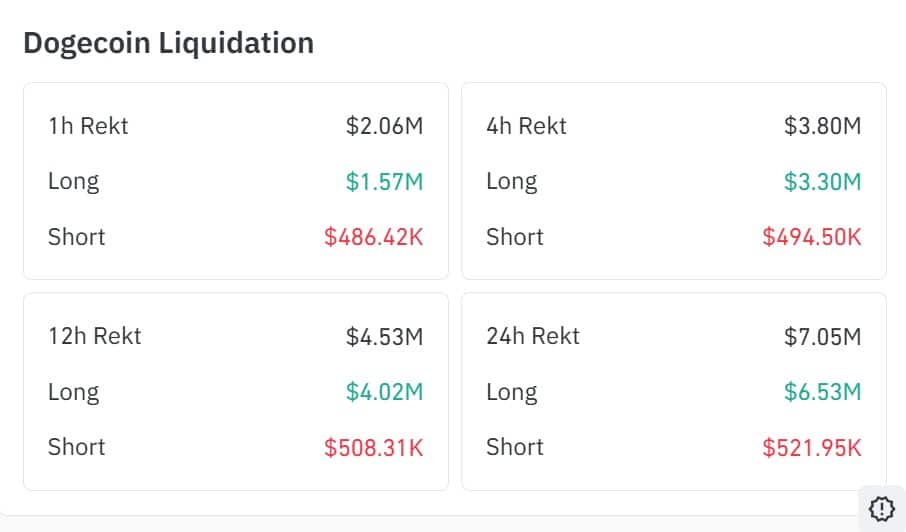This screenshot has width=906, height=532.
Task: Click the 24h Rekt total $7.05M
Action: coord(822,336)
